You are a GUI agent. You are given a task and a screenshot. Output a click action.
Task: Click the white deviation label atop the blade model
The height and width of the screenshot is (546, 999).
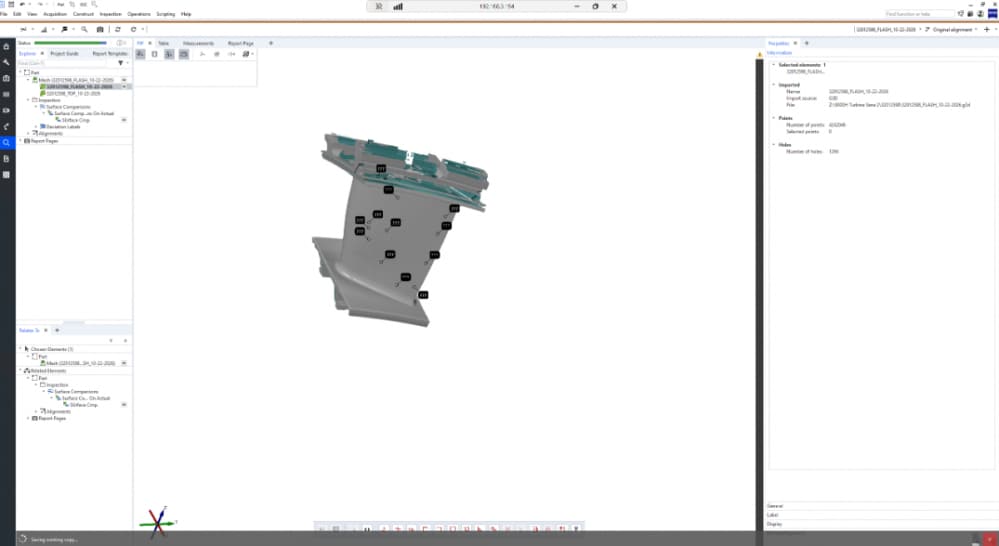[x=410, y=156]
